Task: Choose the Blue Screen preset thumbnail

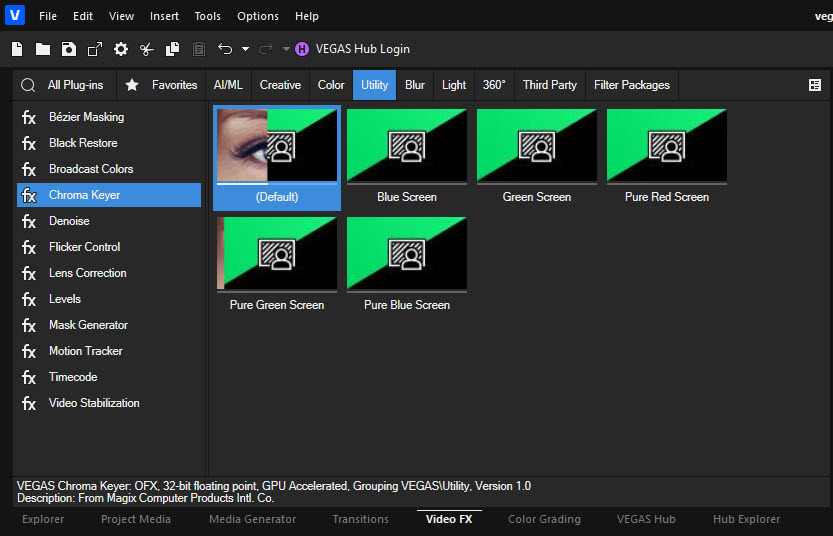Action: pos(407,146)
